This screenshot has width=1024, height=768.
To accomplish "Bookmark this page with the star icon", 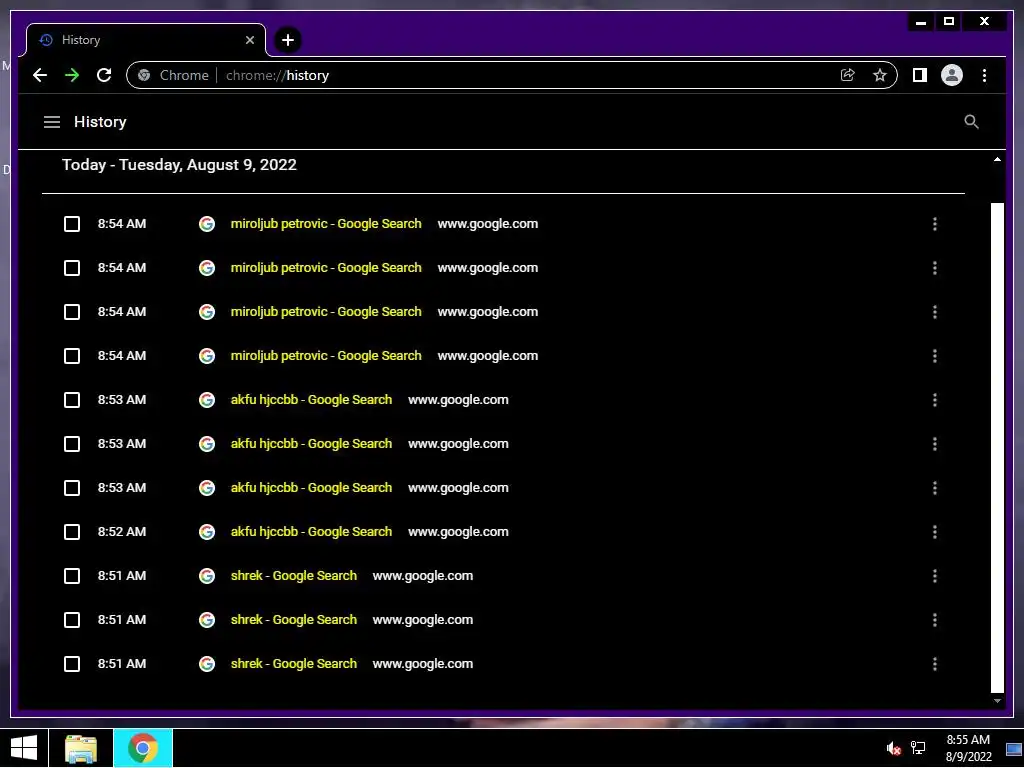I will 880,75.
